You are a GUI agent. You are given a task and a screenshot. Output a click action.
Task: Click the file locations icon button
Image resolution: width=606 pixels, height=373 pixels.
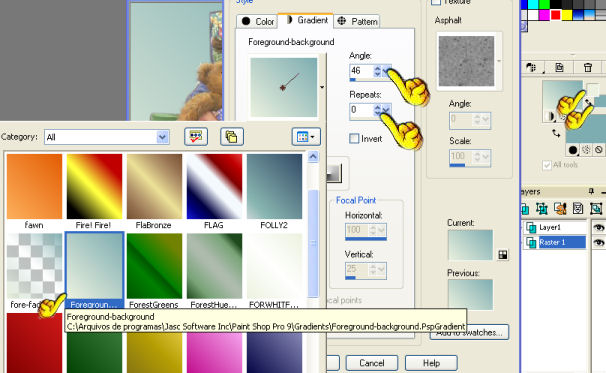[232, 137]
